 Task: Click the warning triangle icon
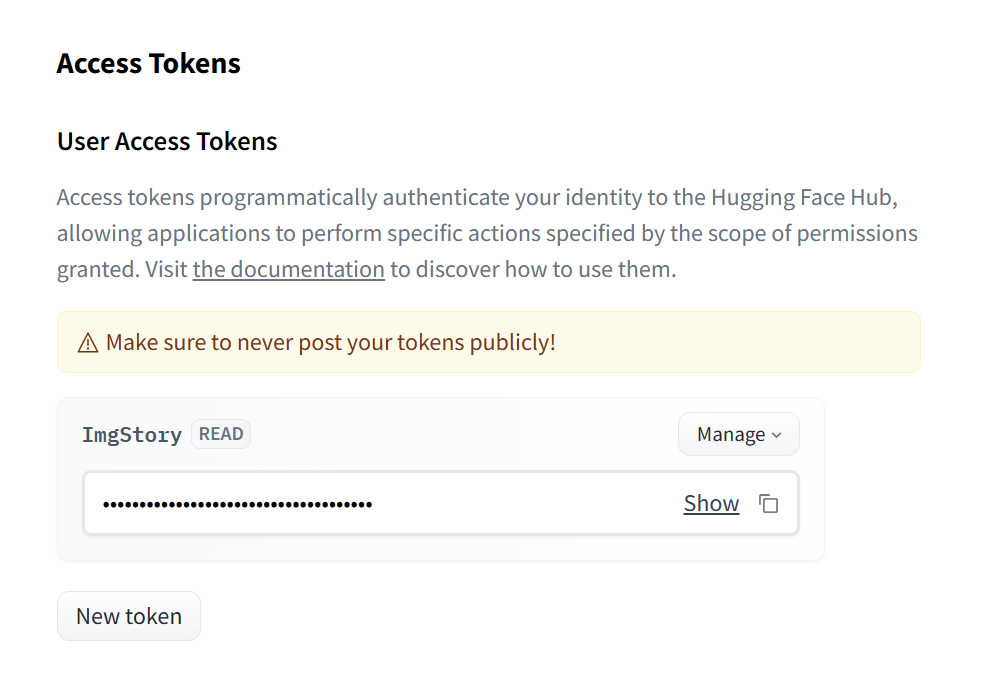(88, 343)
